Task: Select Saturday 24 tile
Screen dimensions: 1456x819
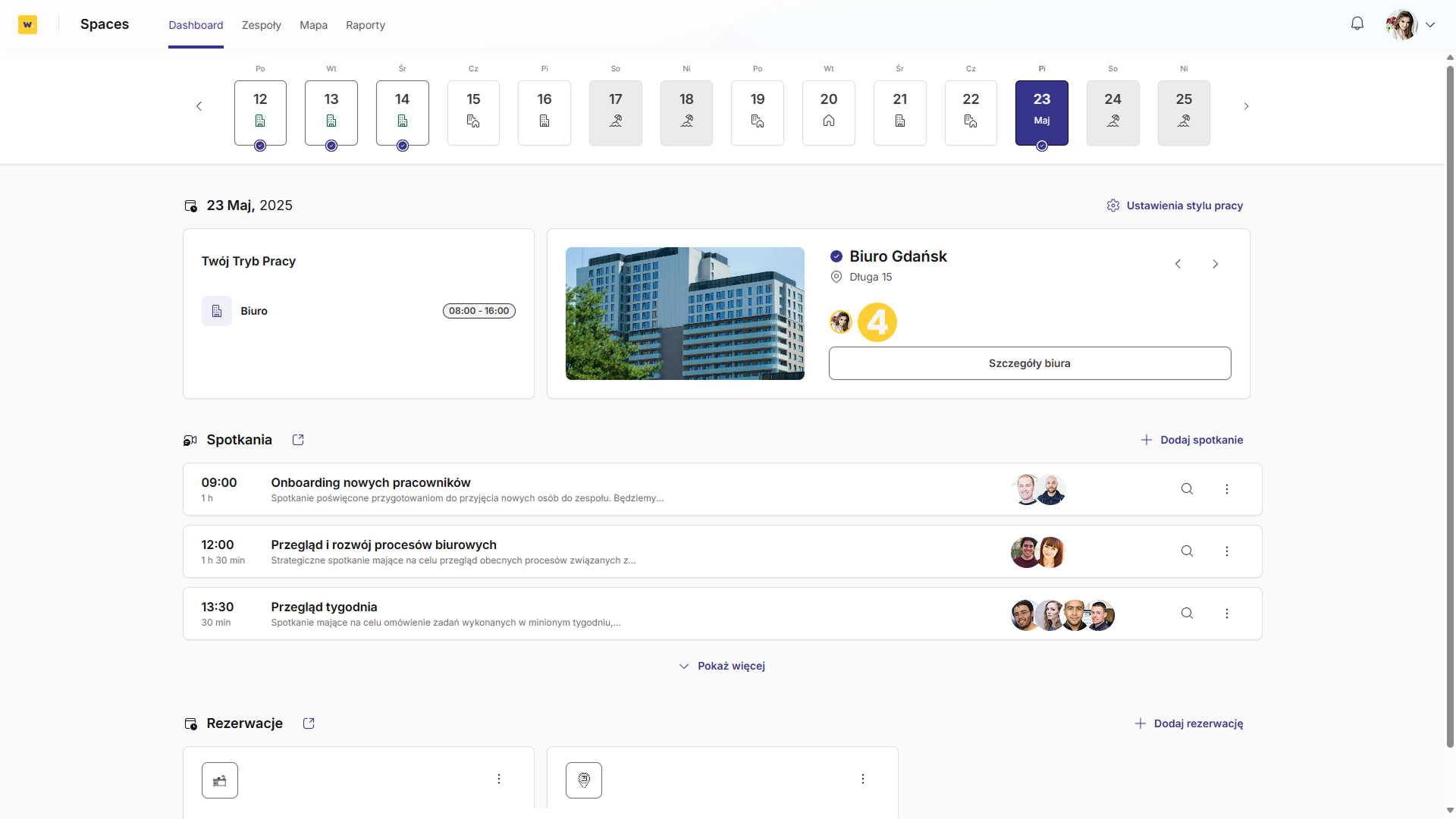Action: [1113, 112]
